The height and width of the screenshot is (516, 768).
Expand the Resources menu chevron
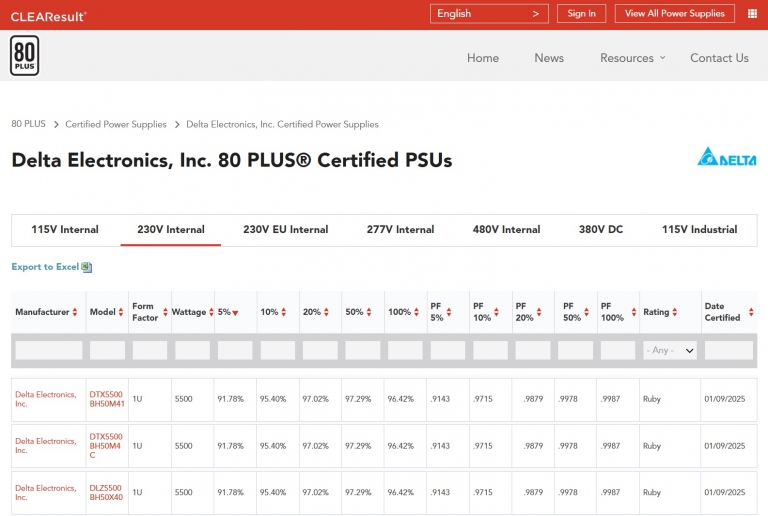pos(662,57)
